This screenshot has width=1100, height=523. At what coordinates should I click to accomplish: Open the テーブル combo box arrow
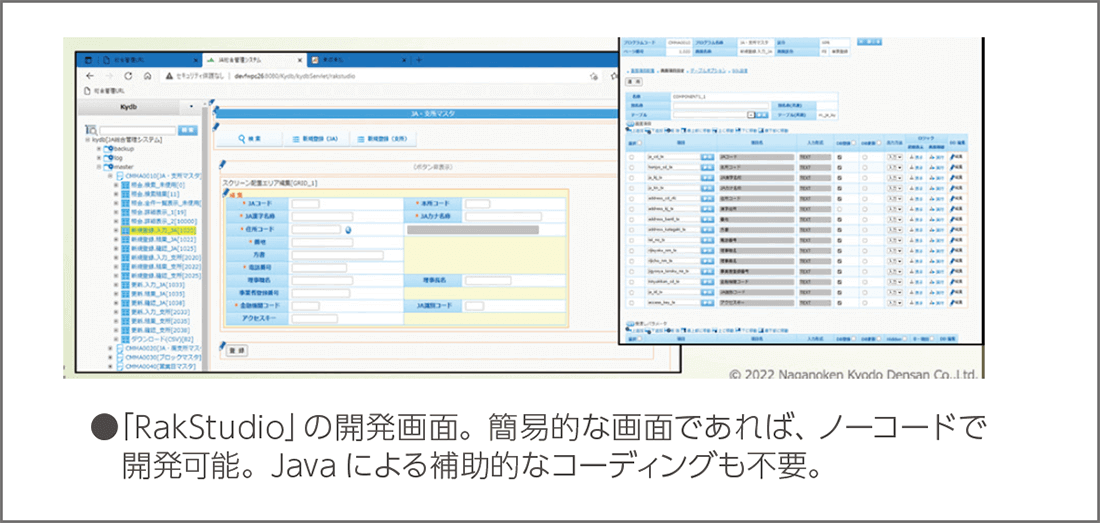[x=751, y=114]
